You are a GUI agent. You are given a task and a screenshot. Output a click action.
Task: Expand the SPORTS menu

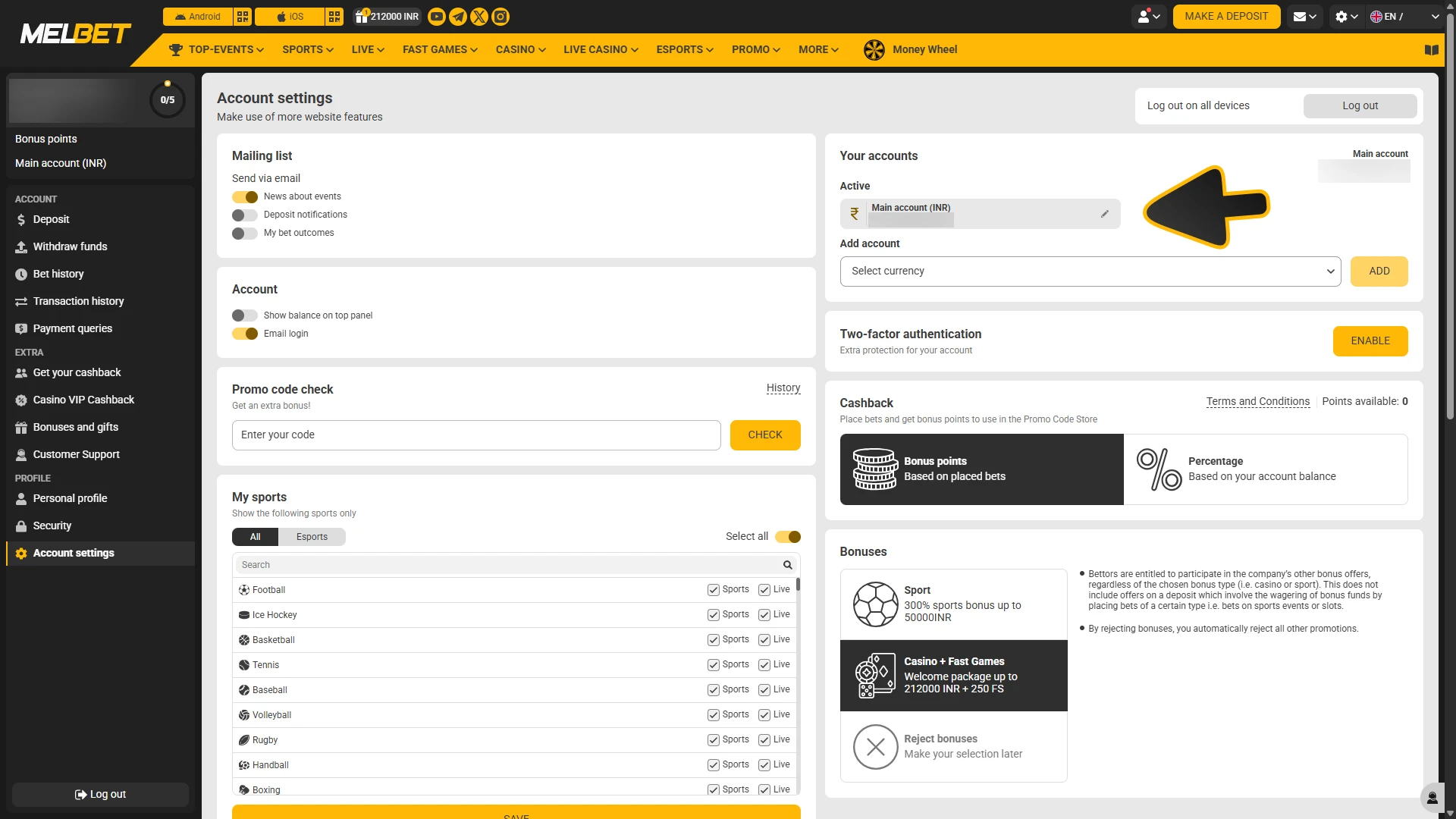point(308,50)
